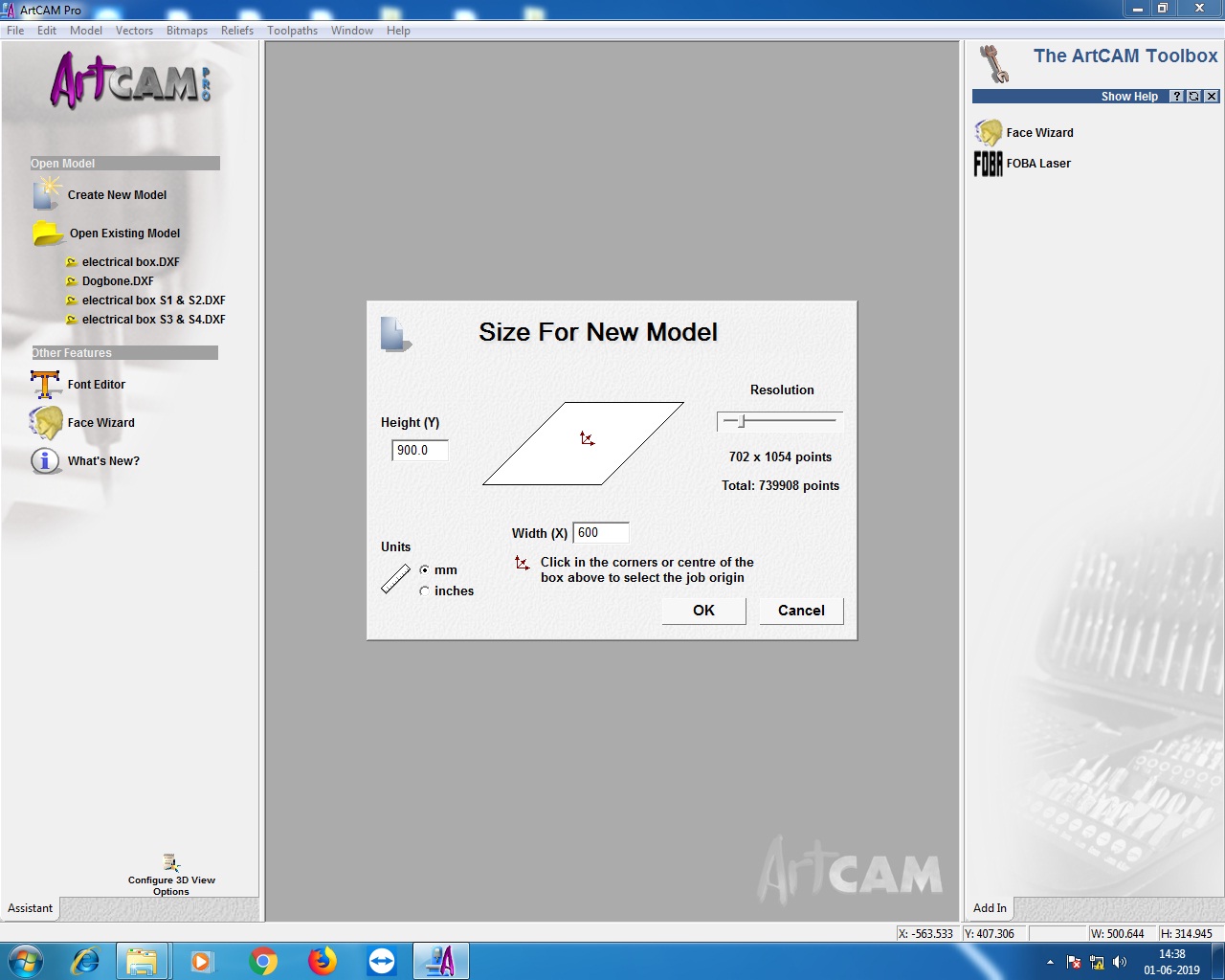Show hidden system tray icons arrow
This screenshot has width=1225, height=980.
[1051, 962]
